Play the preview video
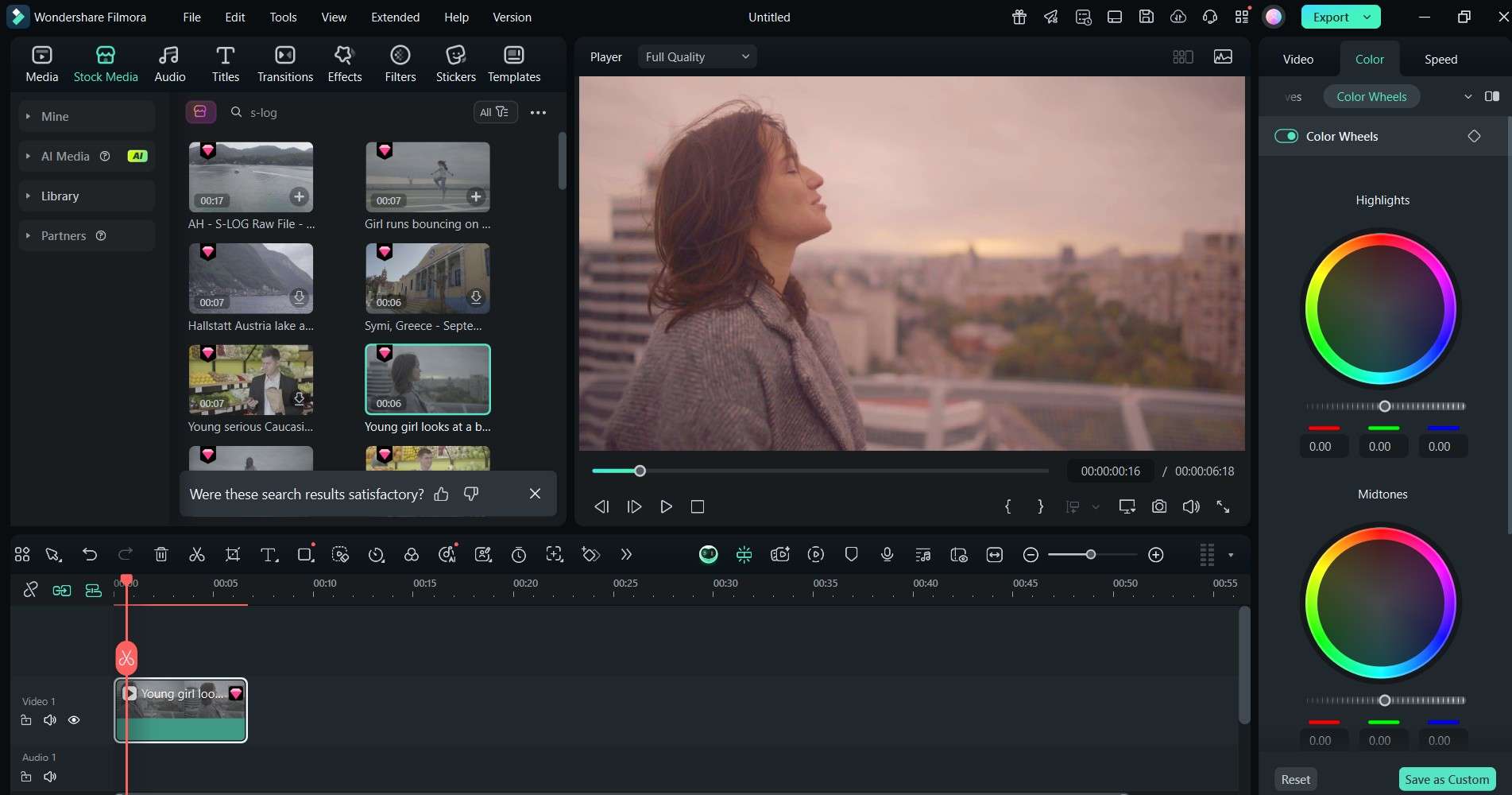 tap(666, 506)
